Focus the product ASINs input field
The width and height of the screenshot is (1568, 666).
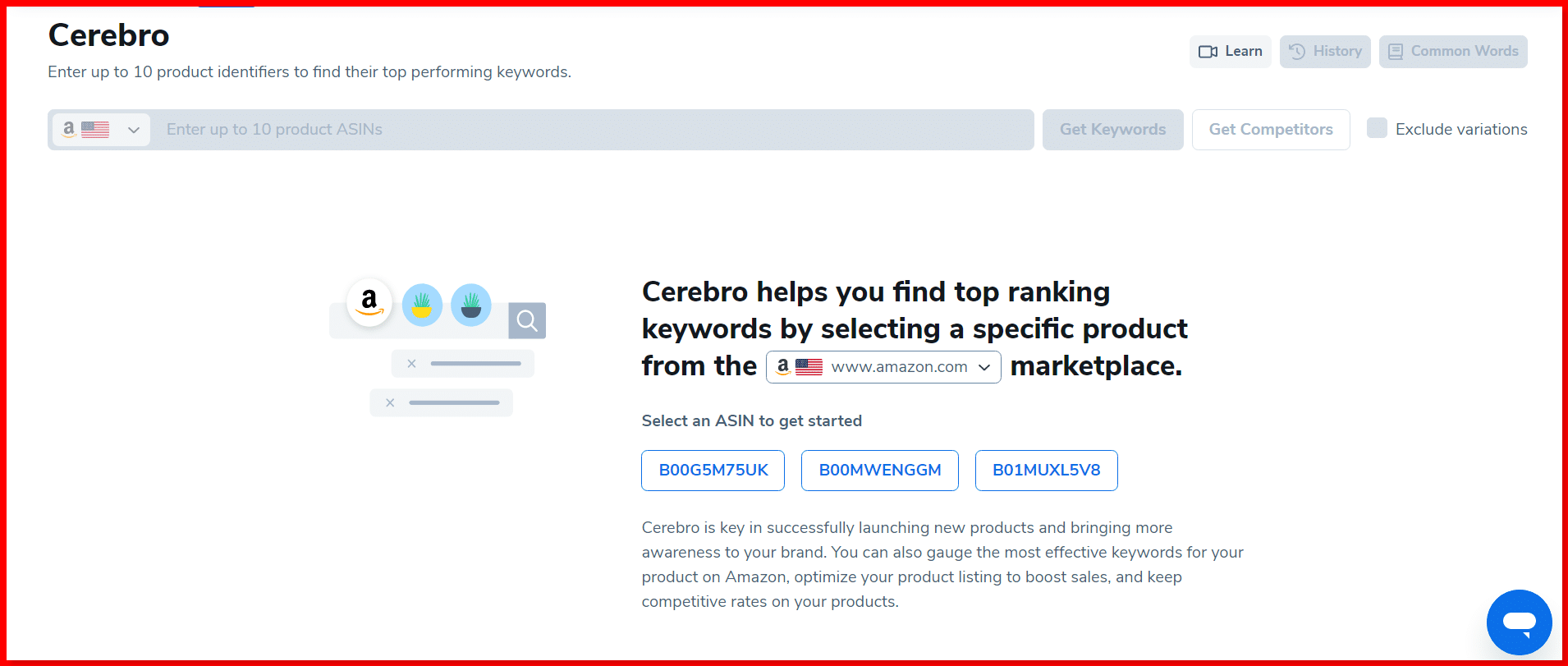pos(591,130)
